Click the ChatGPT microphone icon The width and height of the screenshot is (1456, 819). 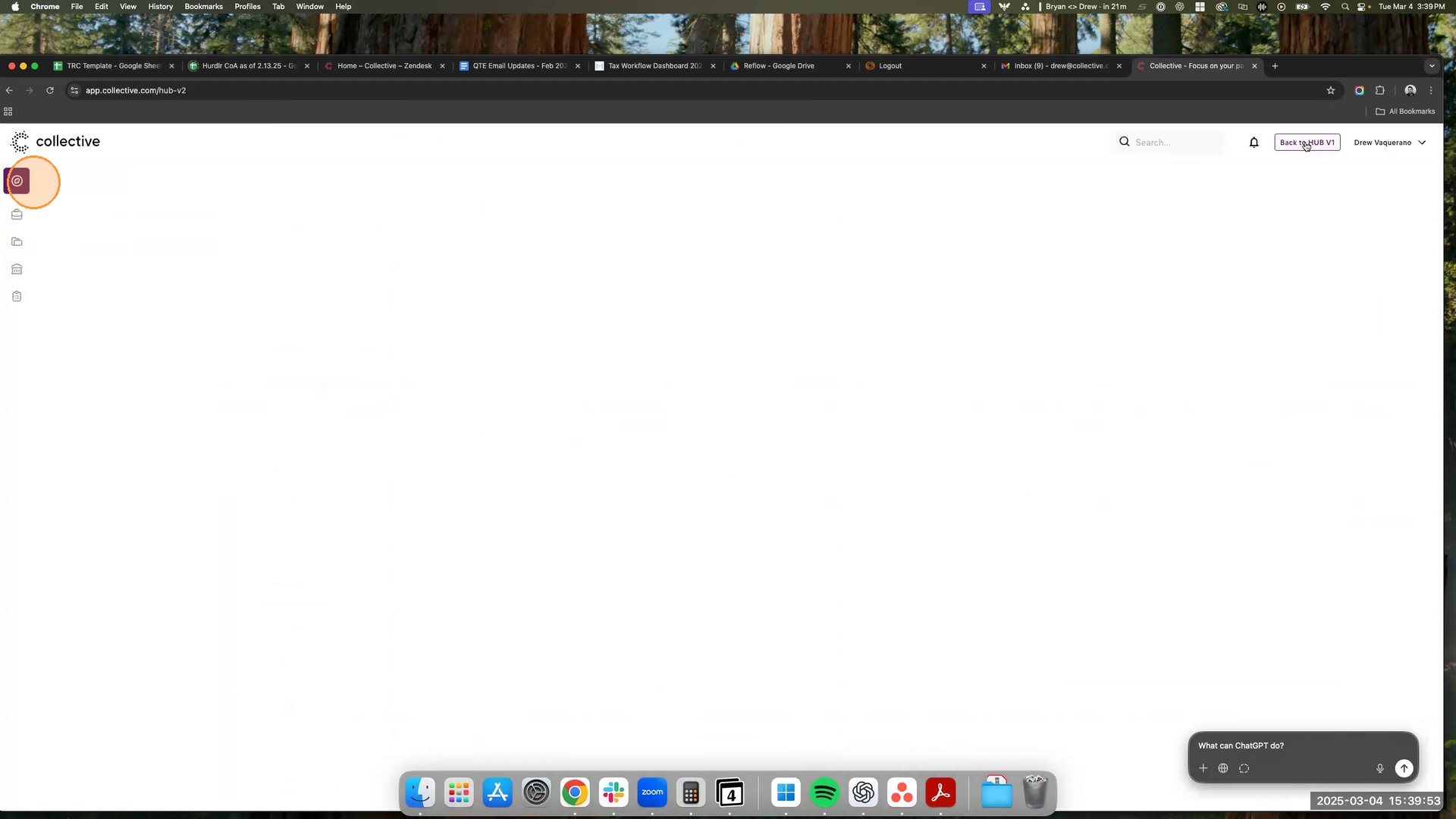[x=1380, y=768]
